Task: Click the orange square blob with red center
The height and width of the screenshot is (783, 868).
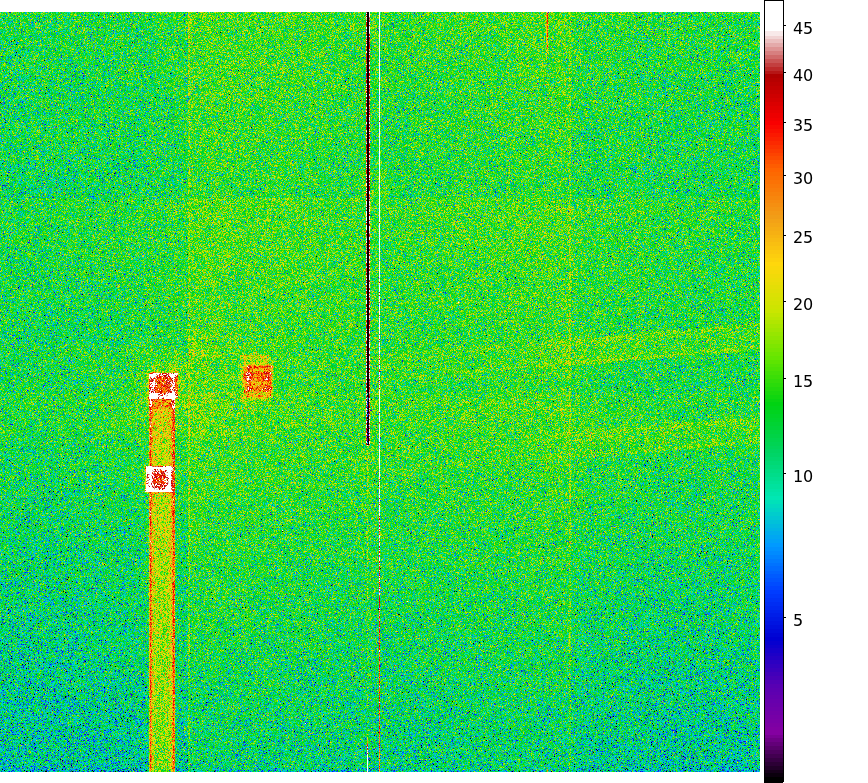Action: coord(257,379)
